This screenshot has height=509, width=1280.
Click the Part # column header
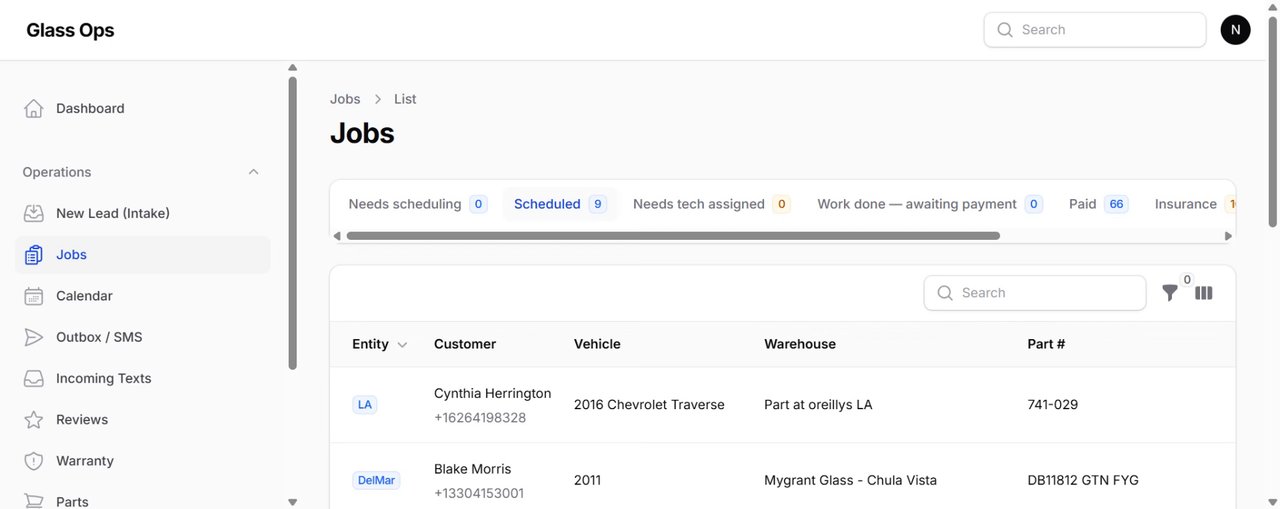click(1046, 344)
